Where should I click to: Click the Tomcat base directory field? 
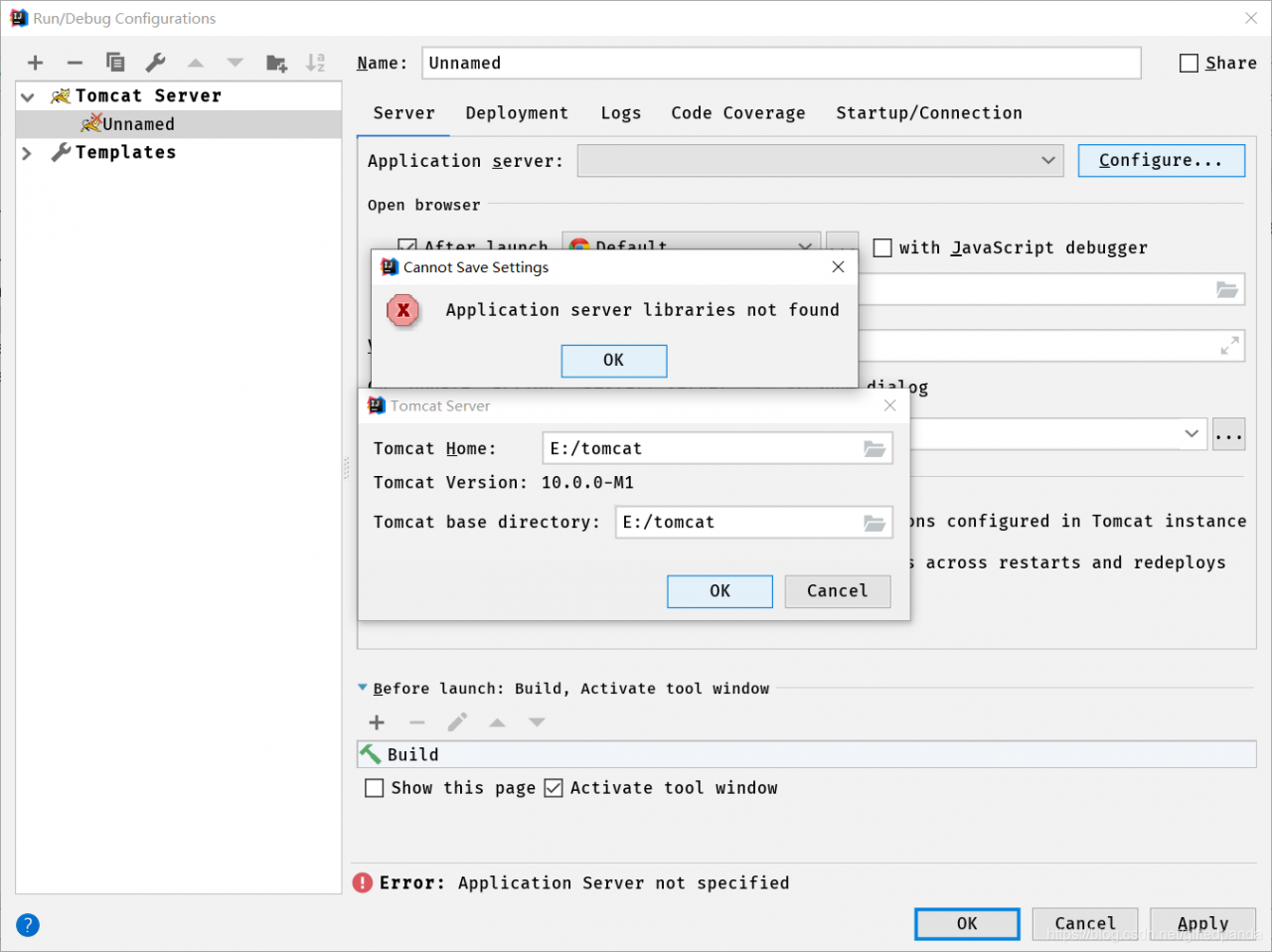click(753, 523)
